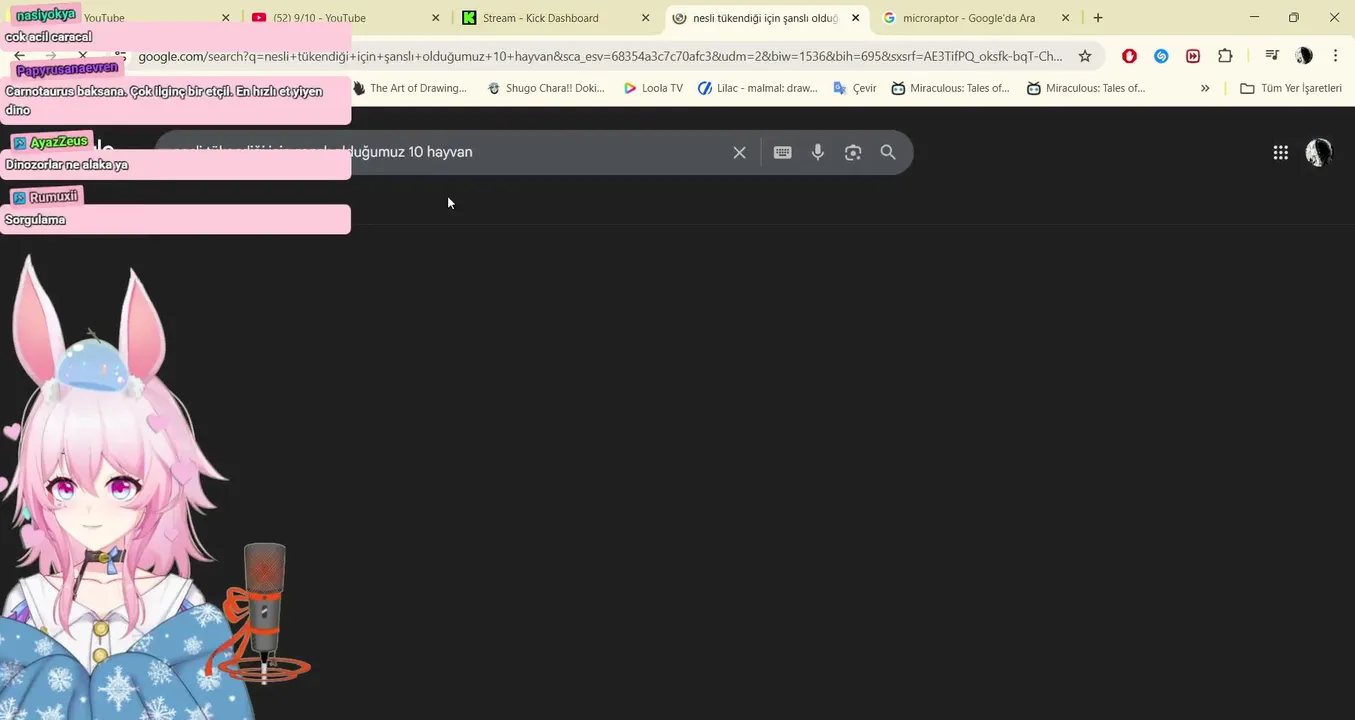Close the microraptor Google tab
The height and width of the screenshot is (720, 1355).
[1065, 18]
